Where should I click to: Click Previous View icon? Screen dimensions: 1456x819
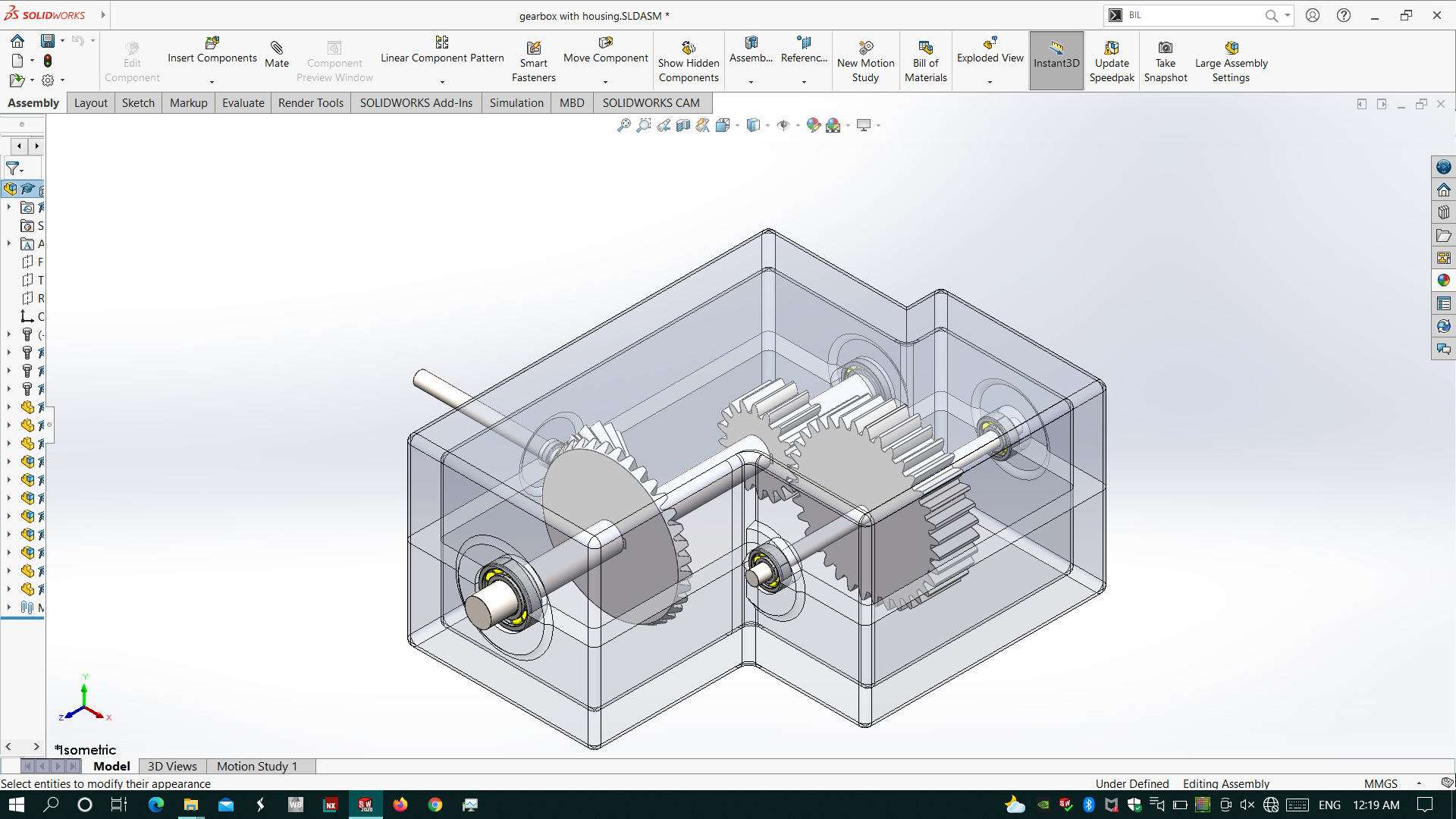tap(664, 125)
